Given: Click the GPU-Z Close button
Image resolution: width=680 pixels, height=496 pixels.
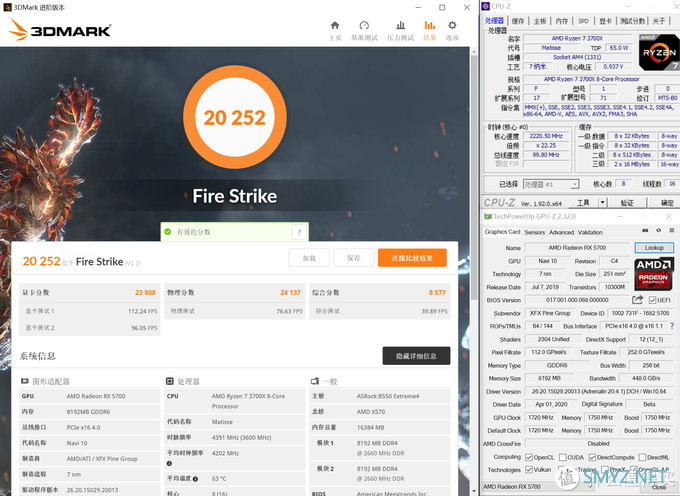Looking at the screenshot, I should point(658,487).
